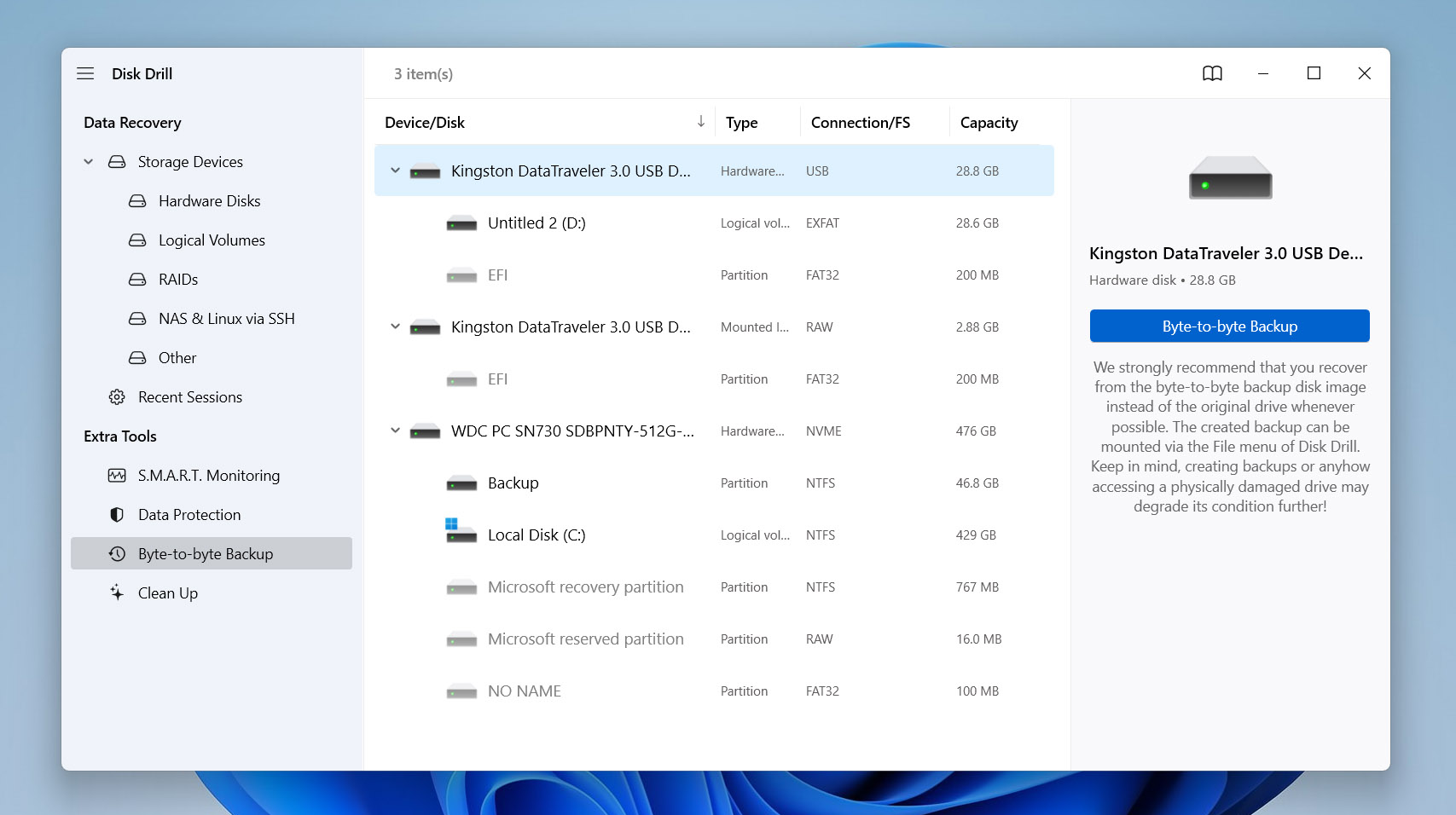Click the NAS & Linux via SSH icon

click(137, 319)
